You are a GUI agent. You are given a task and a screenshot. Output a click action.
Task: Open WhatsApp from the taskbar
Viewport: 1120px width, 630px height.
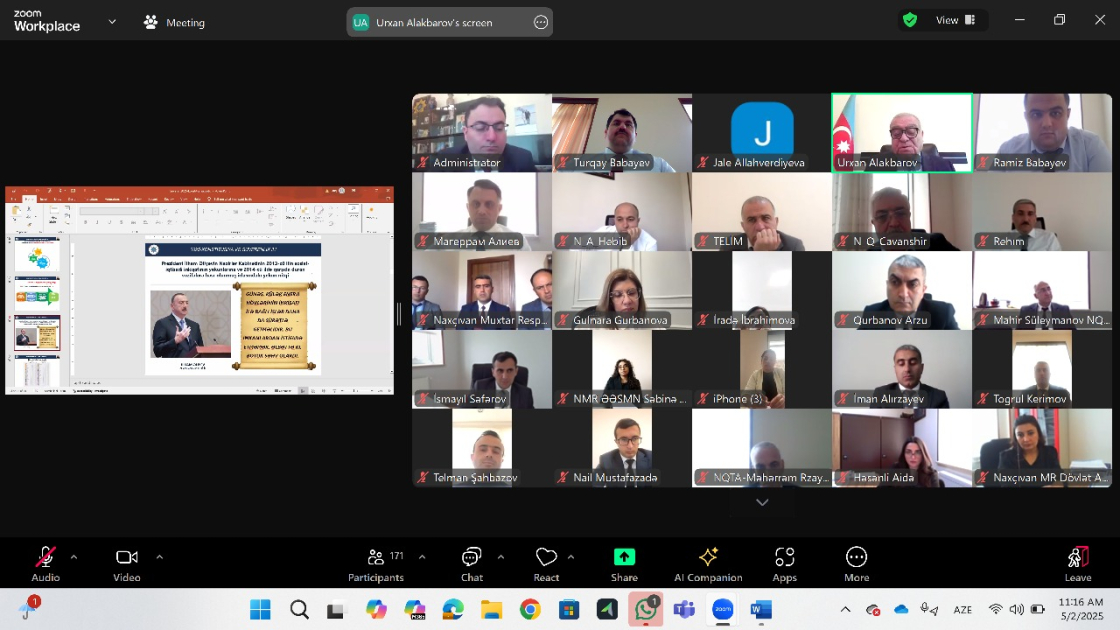click(x=645, y=609)
